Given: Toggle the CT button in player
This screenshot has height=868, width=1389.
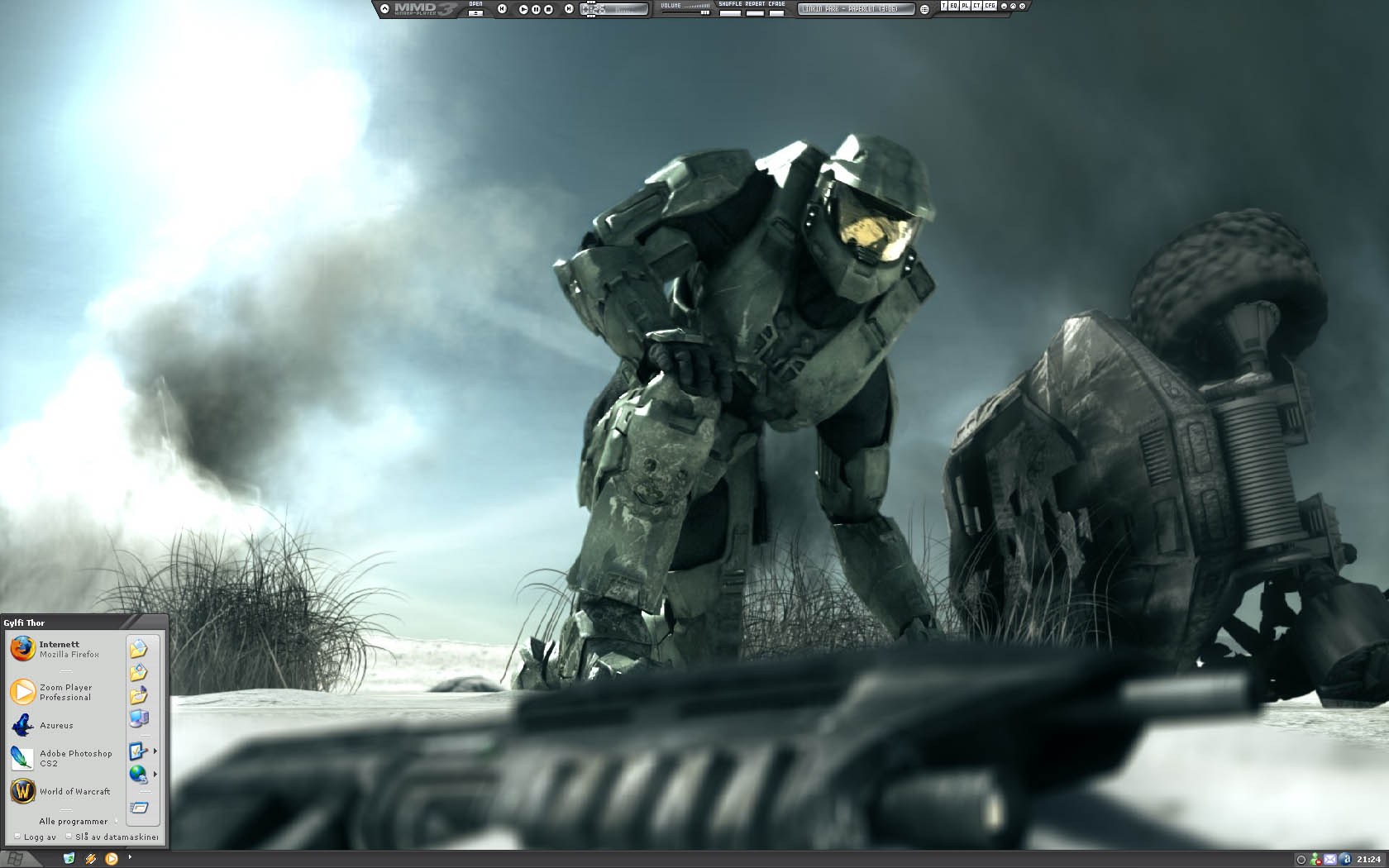Looking at the screenshot, I should (x=976, y=6).
